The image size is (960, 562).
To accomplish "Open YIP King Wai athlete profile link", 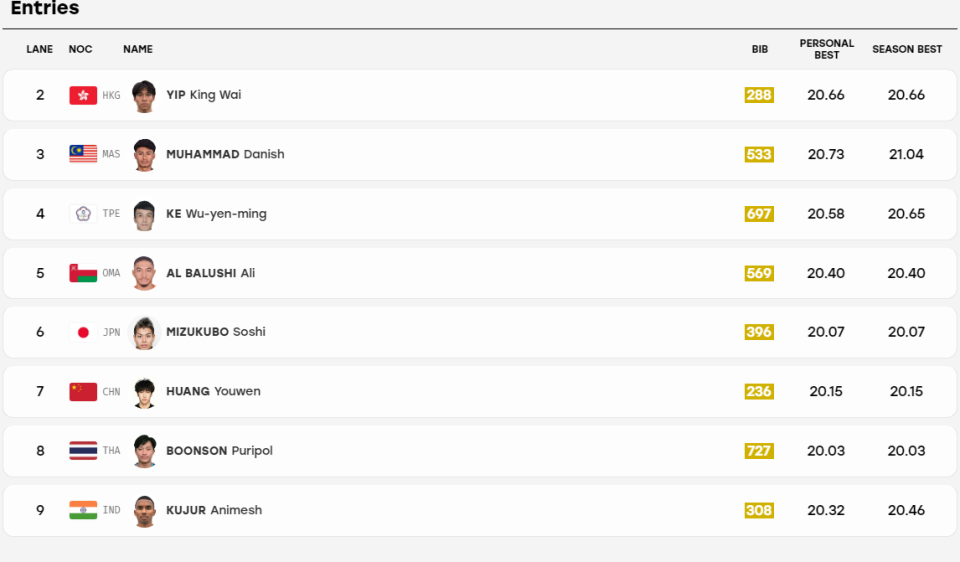I will [204, 95].
